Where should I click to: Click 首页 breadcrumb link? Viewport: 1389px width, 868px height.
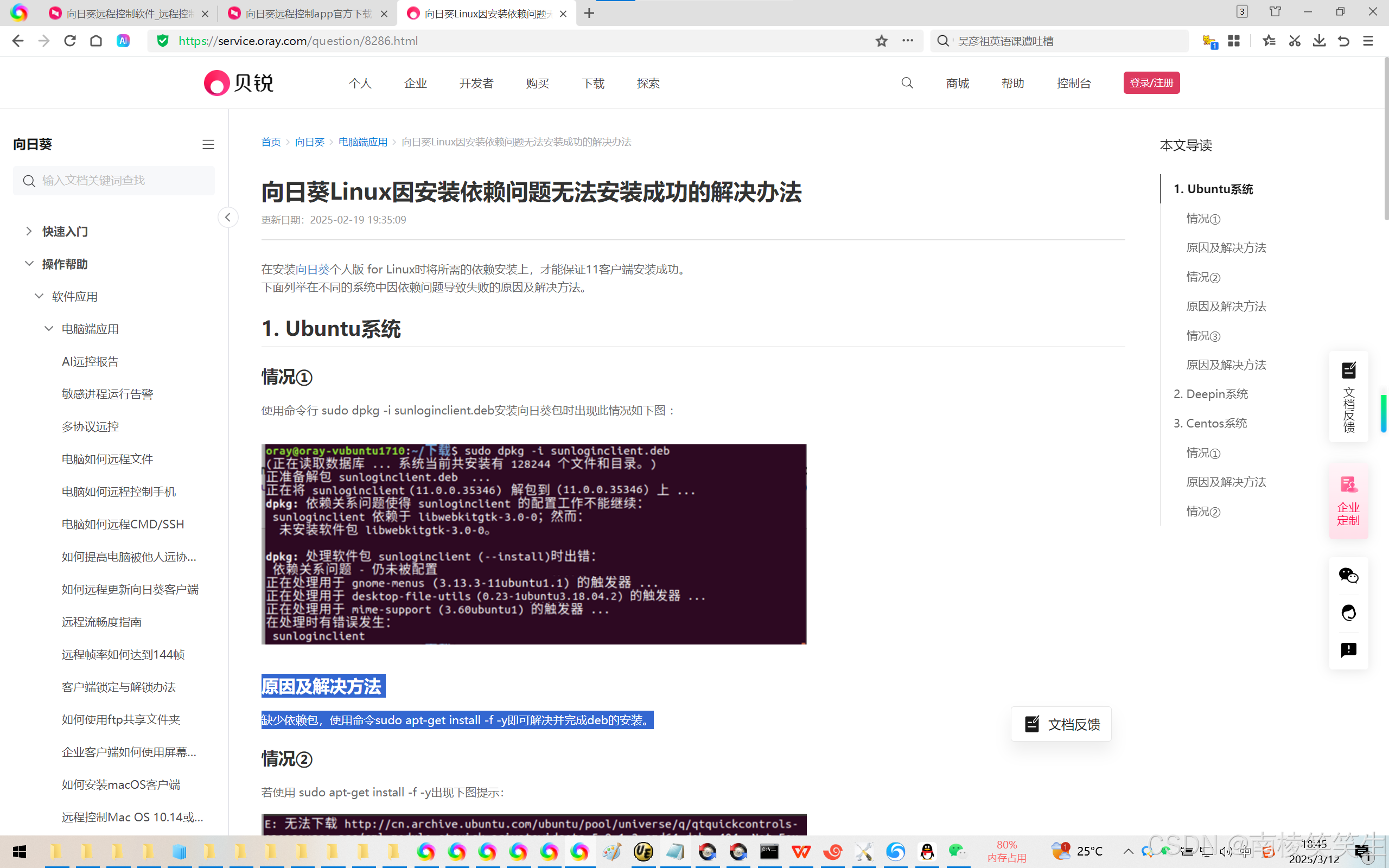click(271, 142)
